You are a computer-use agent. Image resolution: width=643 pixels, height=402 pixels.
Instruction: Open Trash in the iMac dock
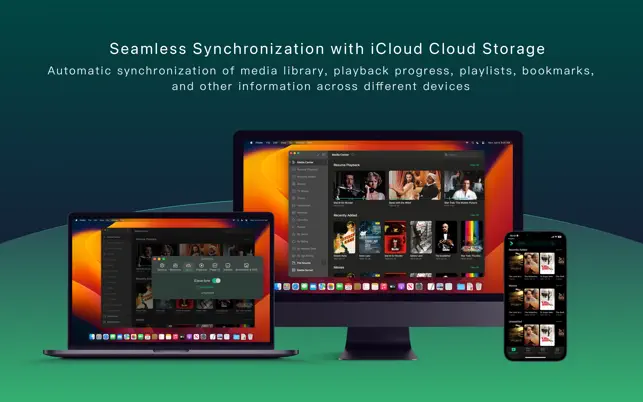[479, 286]
